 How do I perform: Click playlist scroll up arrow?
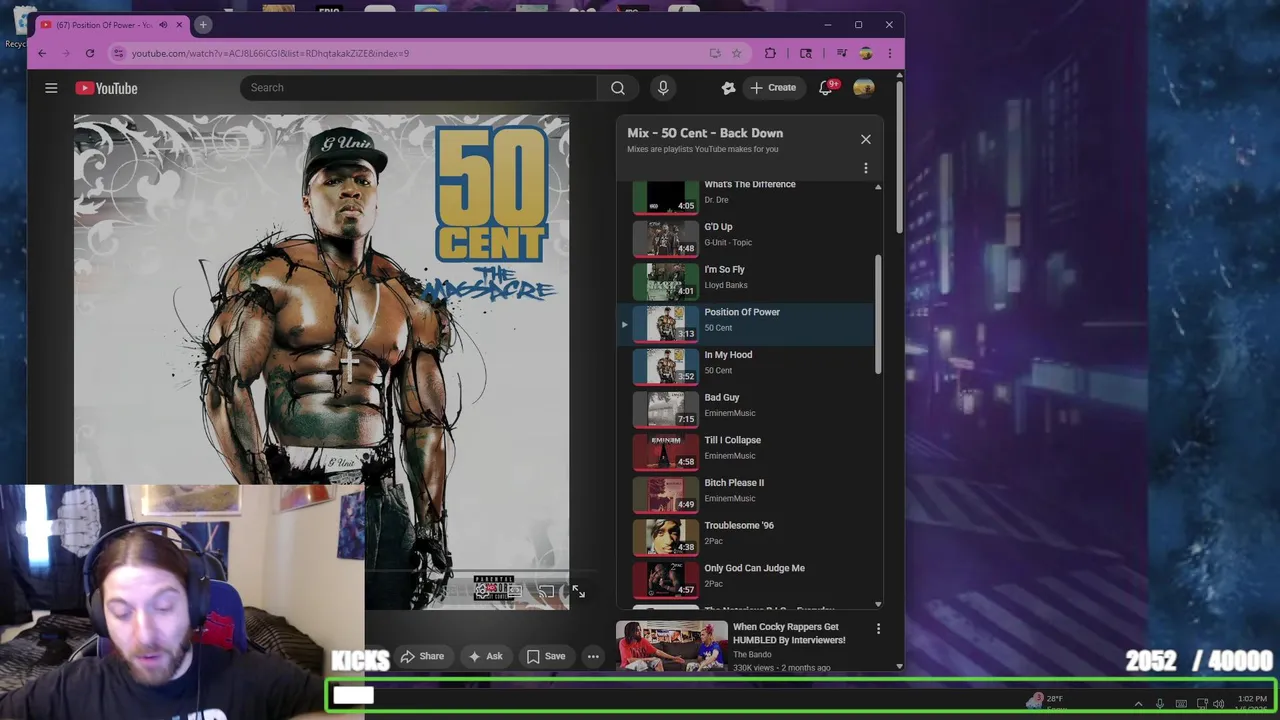pos(878,187)
